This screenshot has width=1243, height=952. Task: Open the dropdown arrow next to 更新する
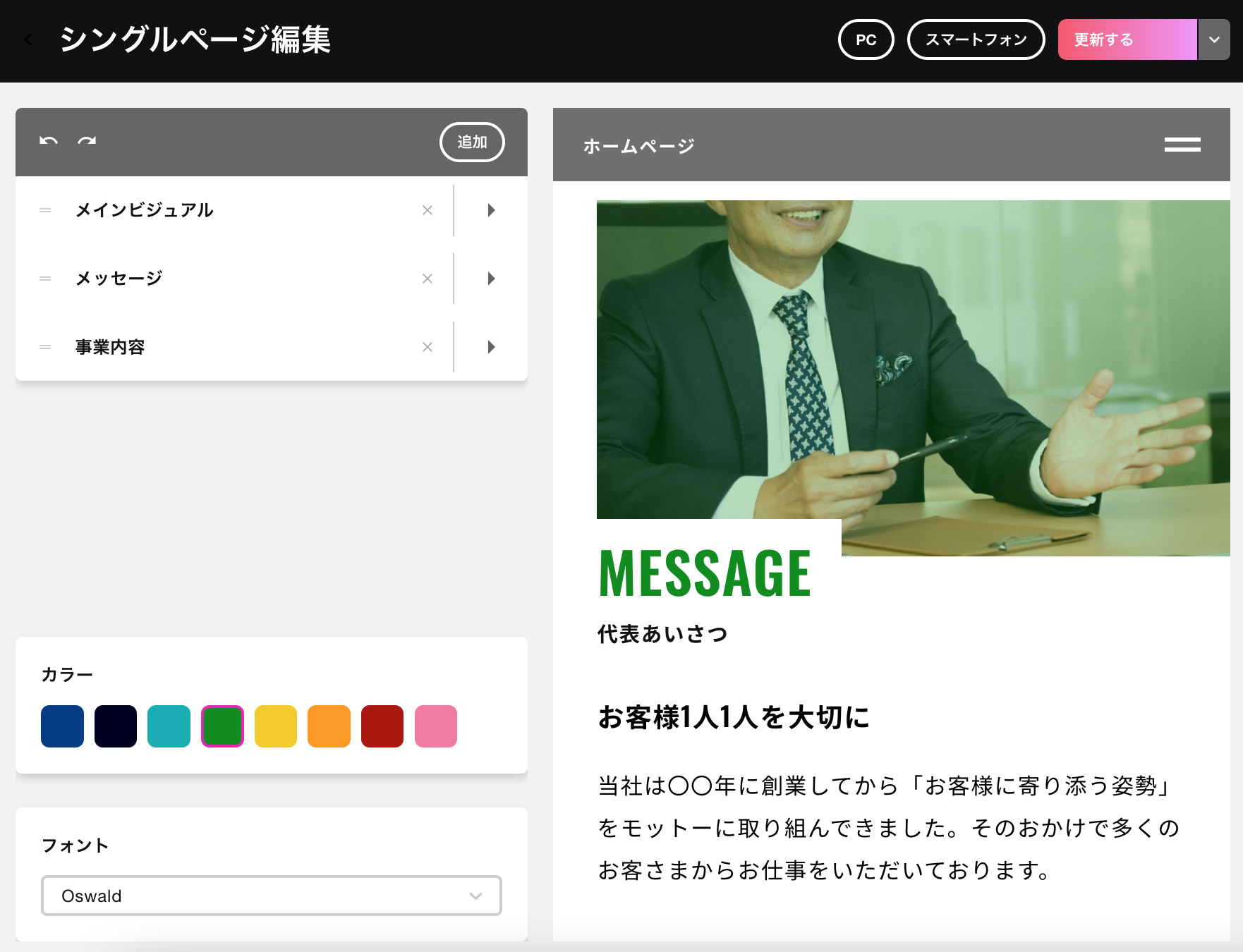click(x=1214, y=39)
